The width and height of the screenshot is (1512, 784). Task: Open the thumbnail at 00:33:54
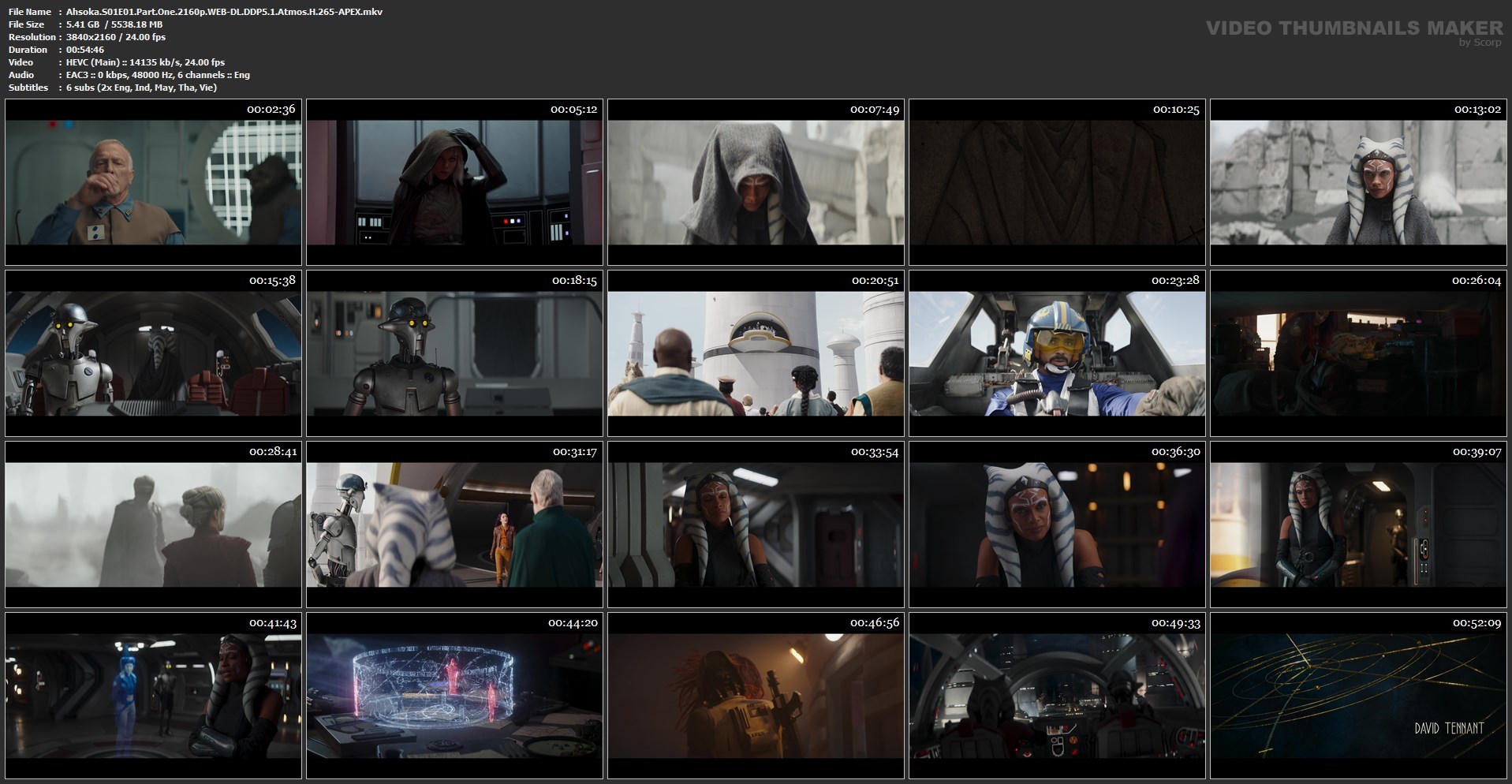pyautogui.click(x=756, y=525)
